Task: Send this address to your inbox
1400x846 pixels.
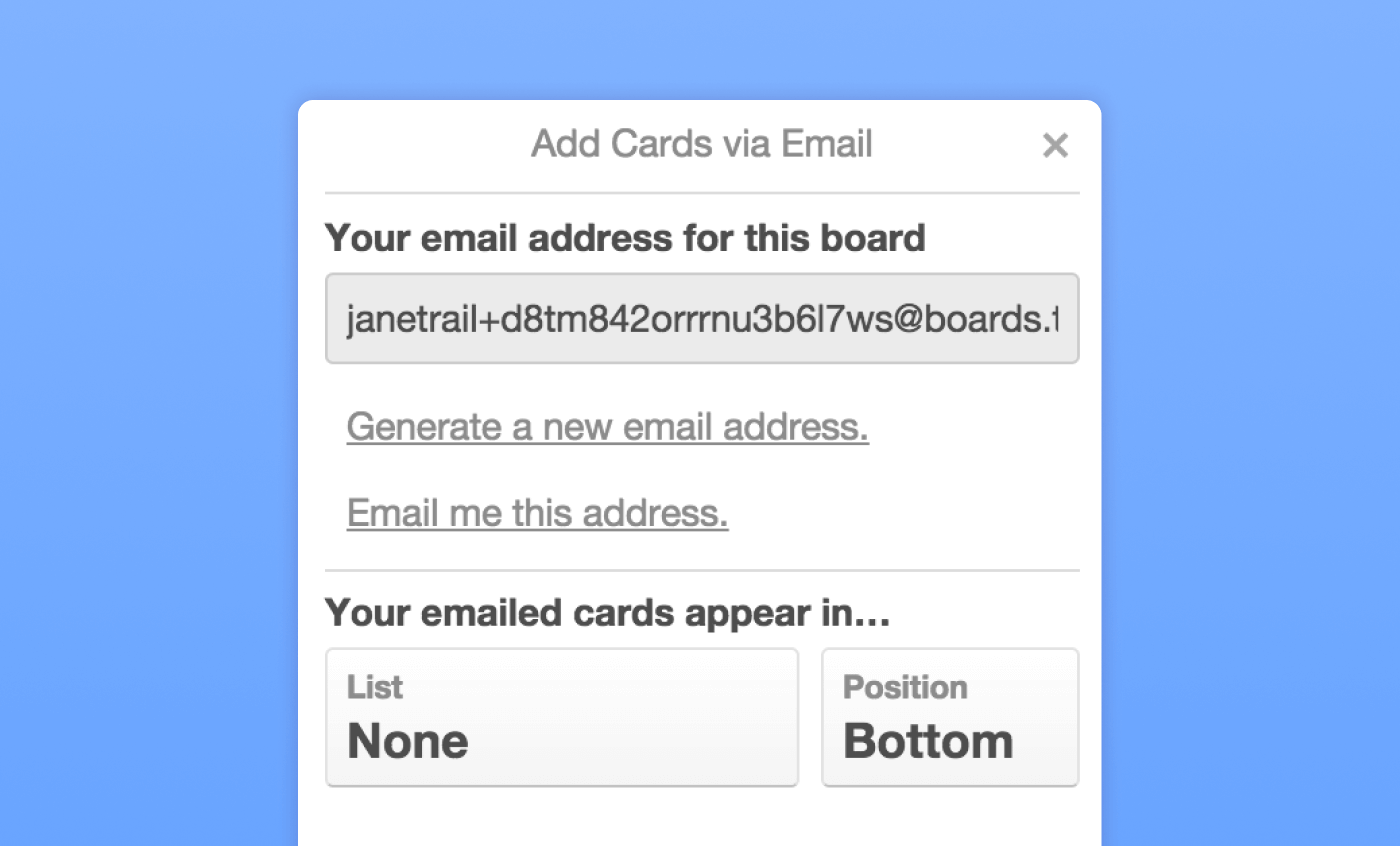Action: tap(537, 512)
